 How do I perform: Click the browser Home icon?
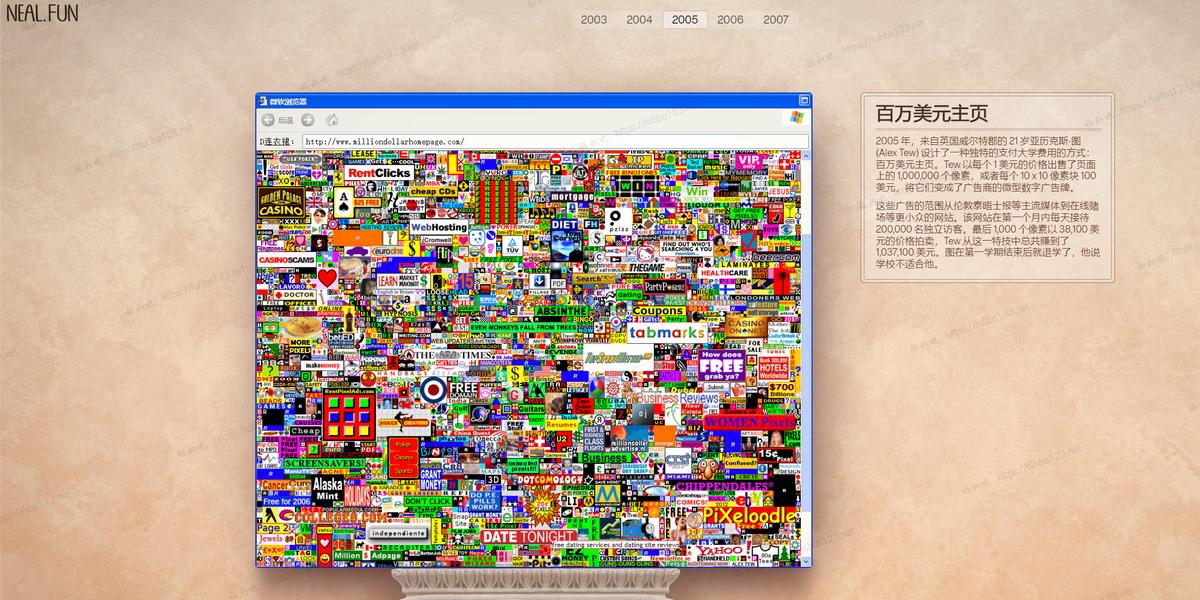click(x=333, y=120)
